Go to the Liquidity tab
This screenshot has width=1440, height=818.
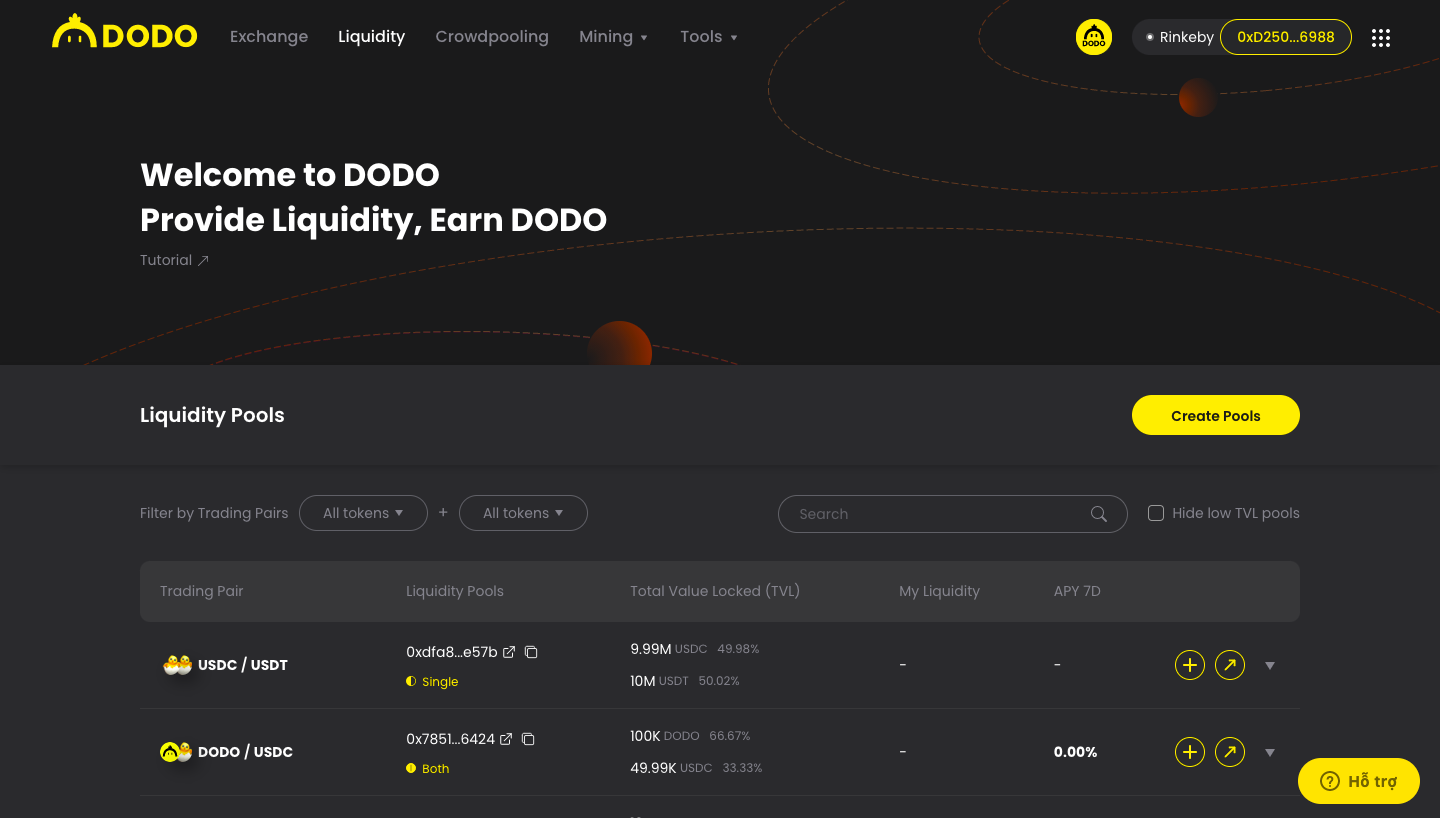tap(371, 37)
